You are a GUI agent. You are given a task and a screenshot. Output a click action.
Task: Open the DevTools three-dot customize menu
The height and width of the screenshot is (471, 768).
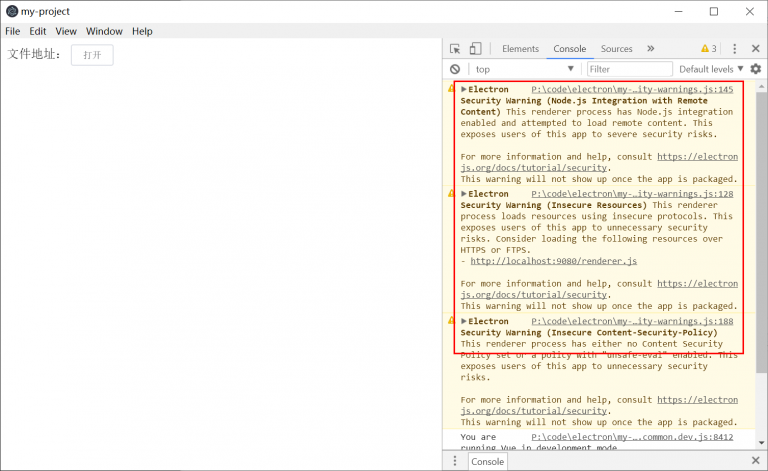click(734, 48)
